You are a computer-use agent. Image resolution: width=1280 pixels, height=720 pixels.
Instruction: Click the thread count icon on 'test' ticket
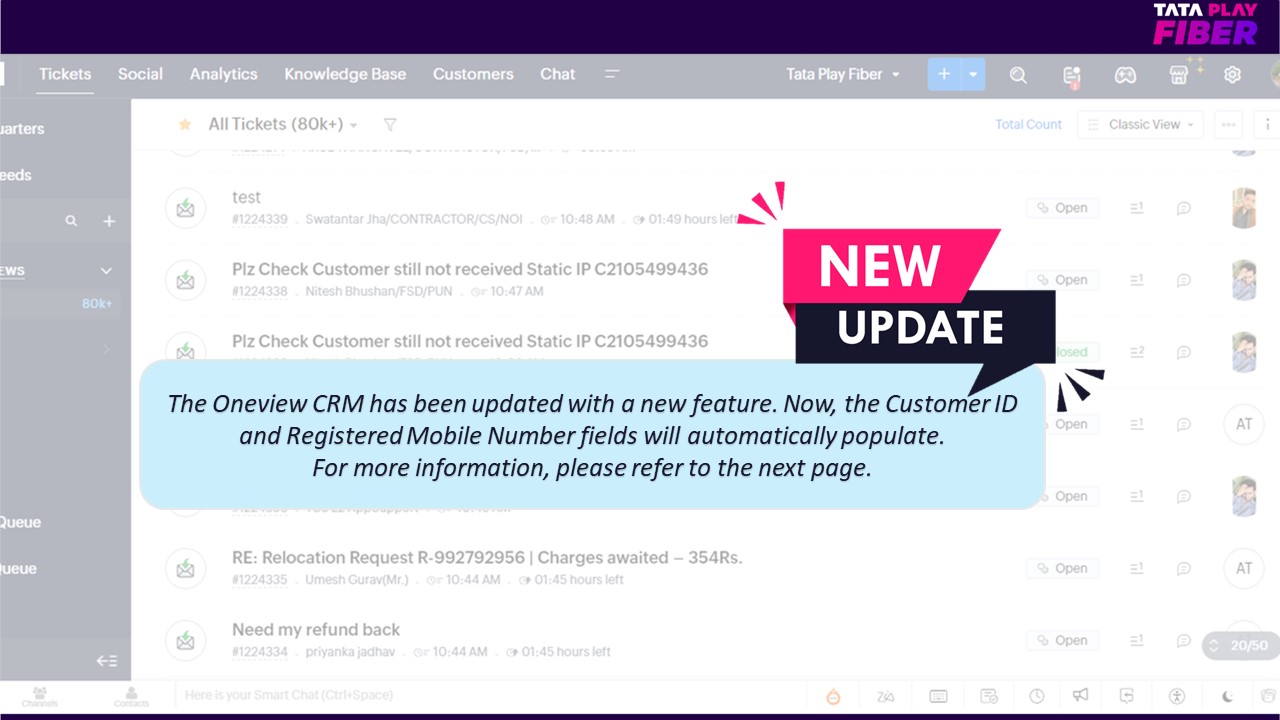(1136, 208)
